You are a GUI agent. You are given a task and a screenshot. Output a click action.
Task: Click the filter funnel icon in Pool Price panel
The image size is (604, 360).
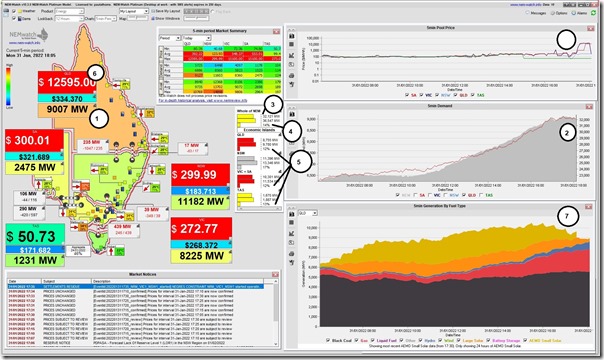[x=292, y=84]
